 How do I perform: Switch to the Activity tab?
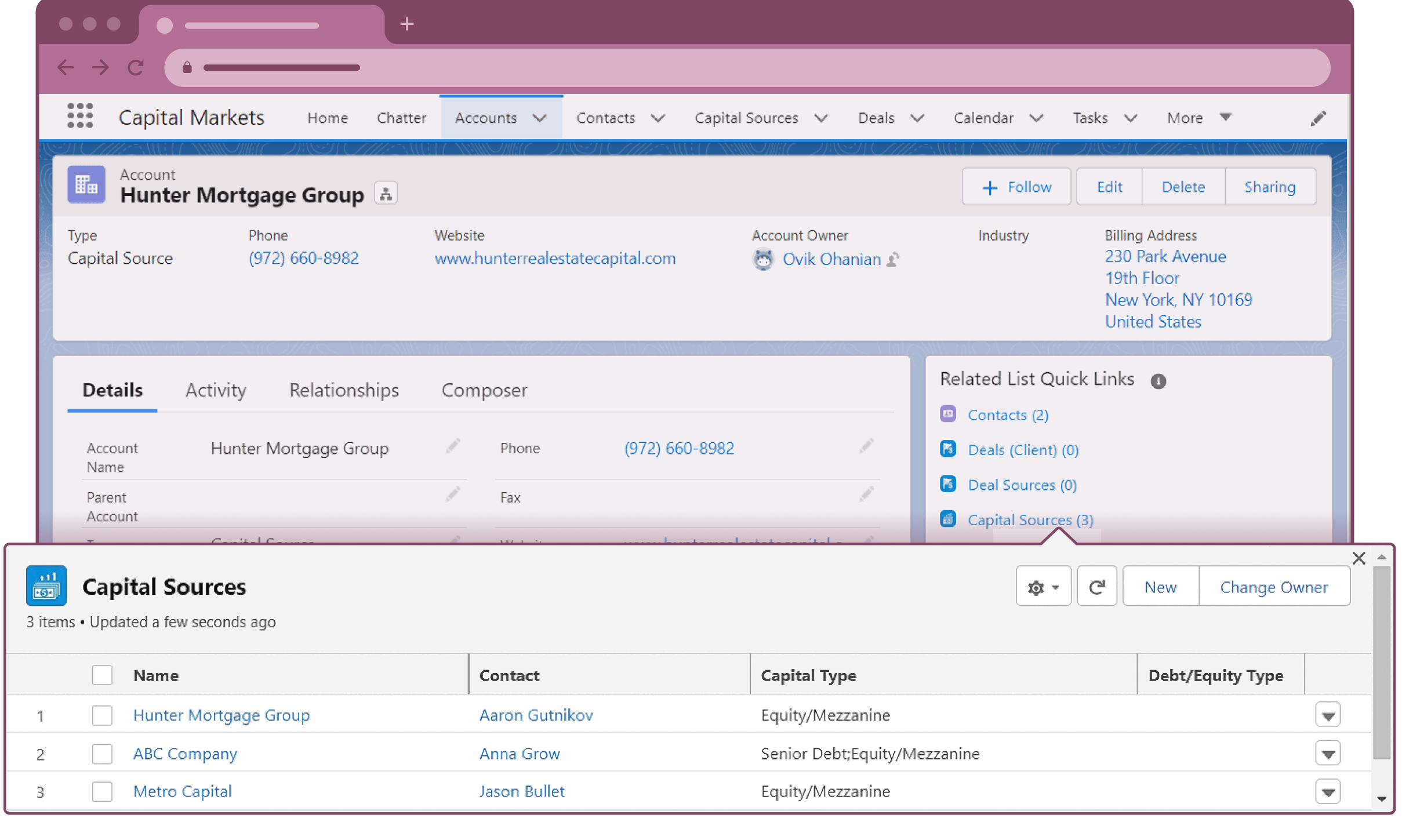(x=216, y=390)
